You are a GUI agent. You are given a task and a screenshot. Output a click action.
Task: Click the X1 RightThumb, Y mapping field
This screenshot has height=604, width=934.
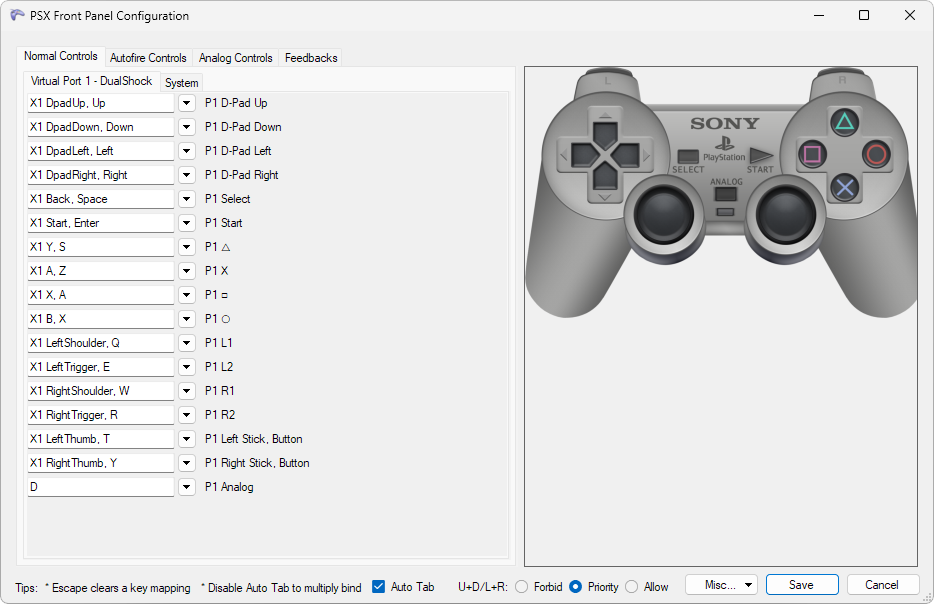point(101,463)
